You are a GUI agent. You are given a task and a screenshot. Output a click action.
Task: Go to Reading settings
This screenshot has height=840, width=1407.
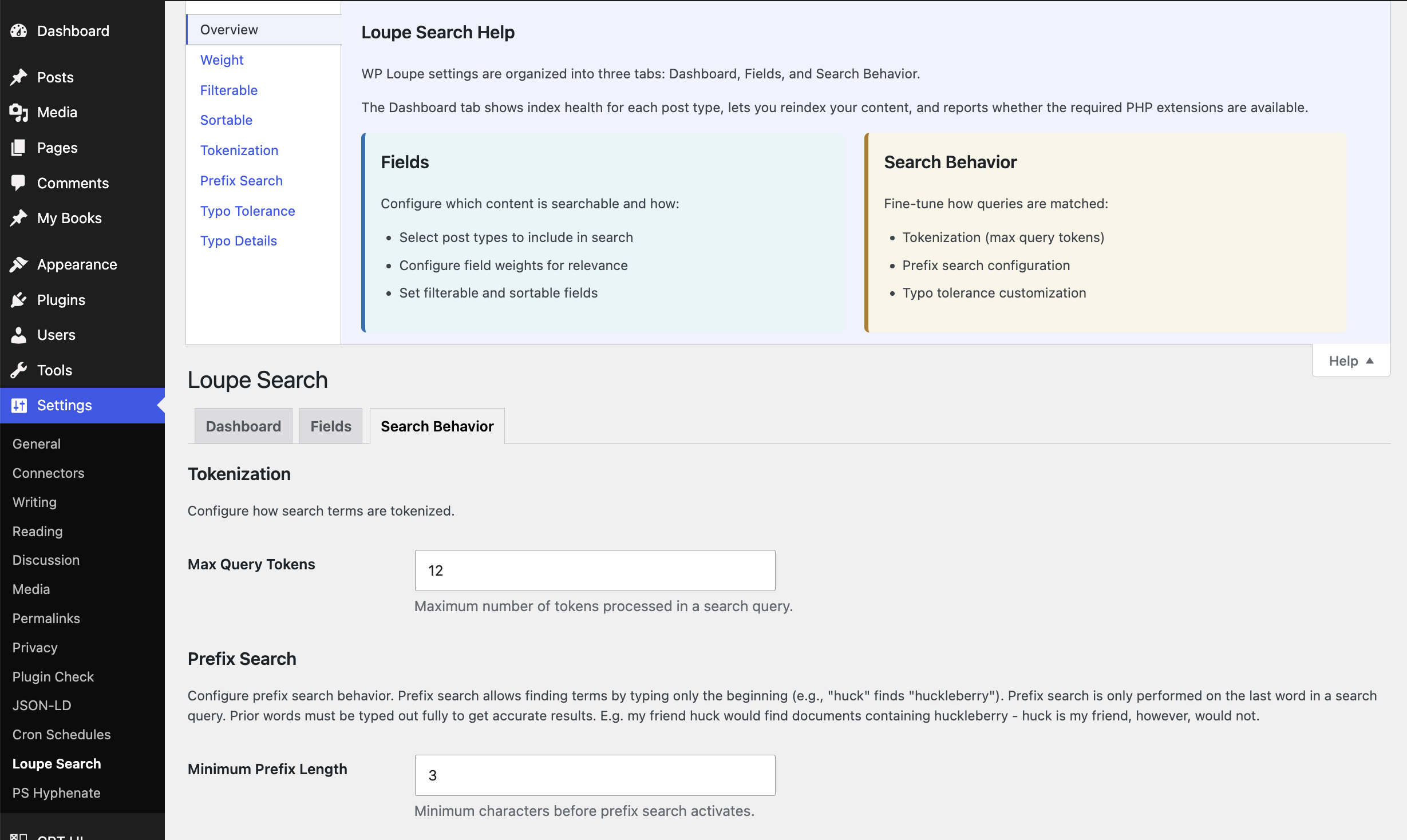pyautogui.click(x=37, y=532)
